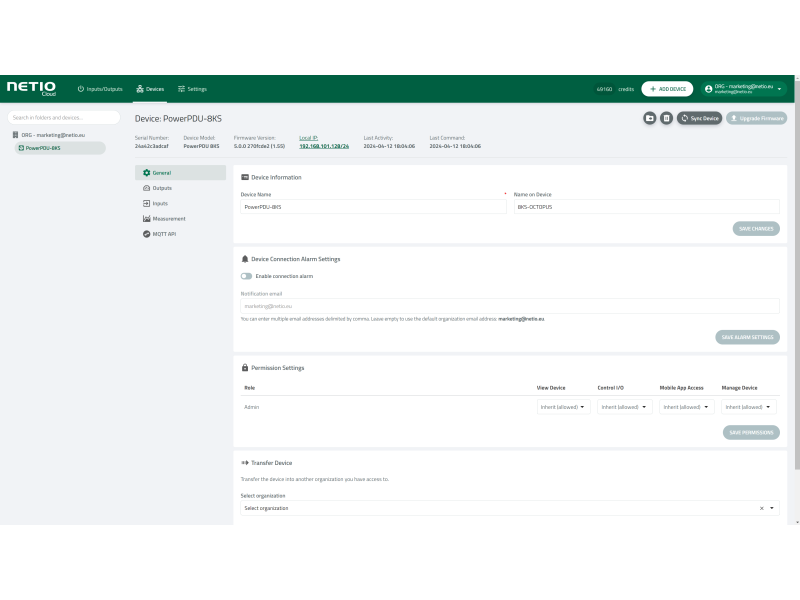Screen dimensions: 800x600
Task: Click the General gear icon
Action: tap(146, 172)
